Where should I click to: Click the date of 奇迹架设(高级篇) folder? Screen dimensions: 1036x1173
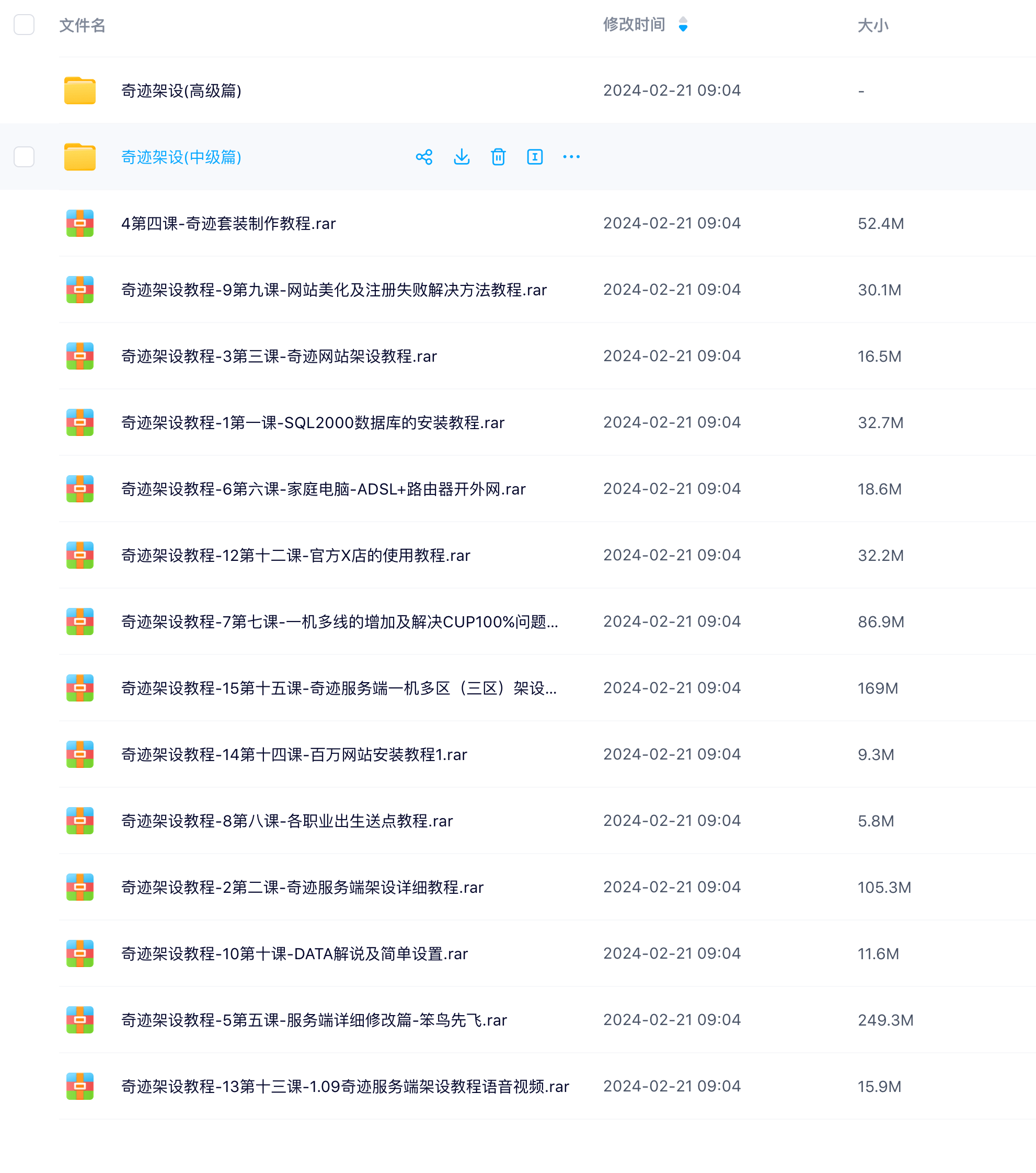point(672,90)
